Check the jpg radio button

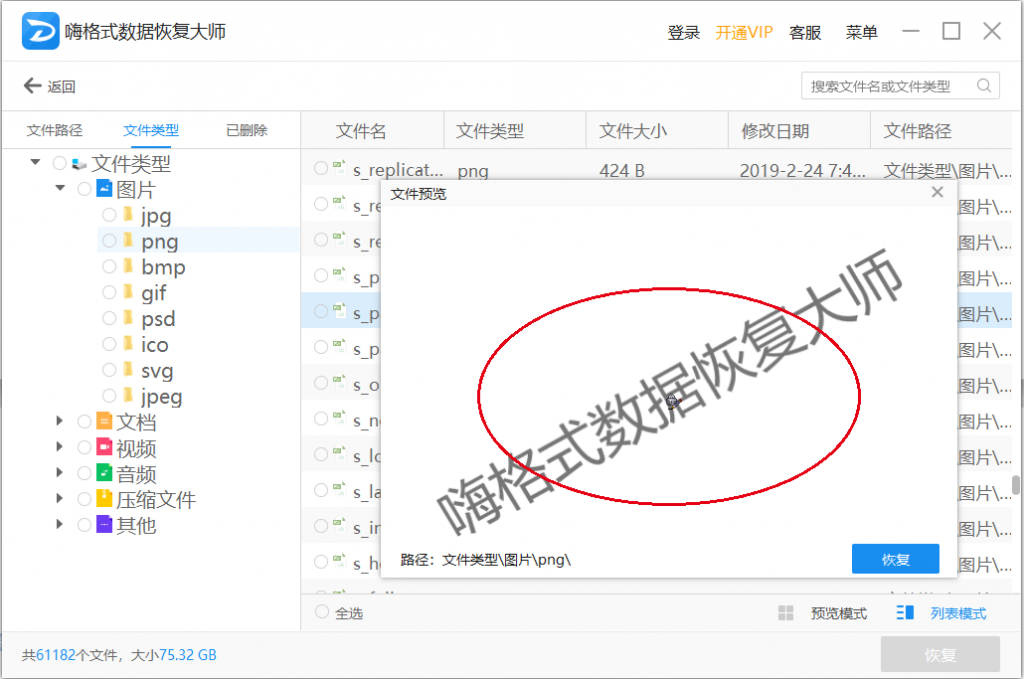coord(109,215)
